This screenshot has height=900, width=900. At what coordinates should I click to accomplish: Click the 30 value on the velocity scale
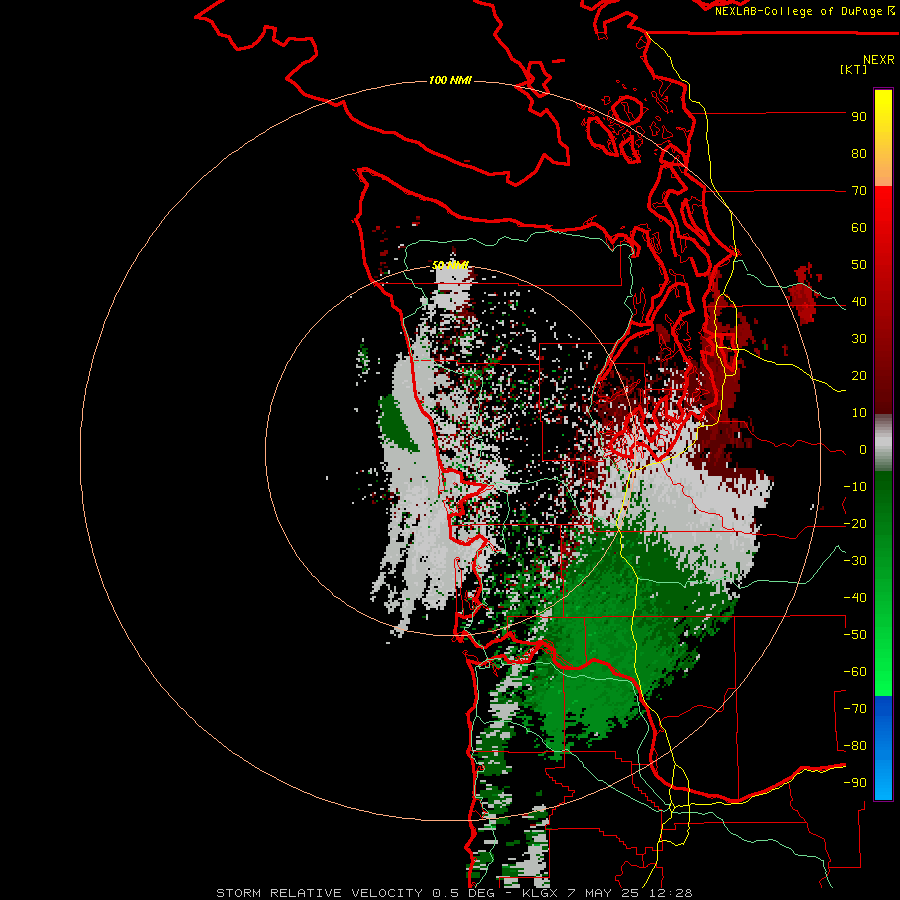pos(859,339)
